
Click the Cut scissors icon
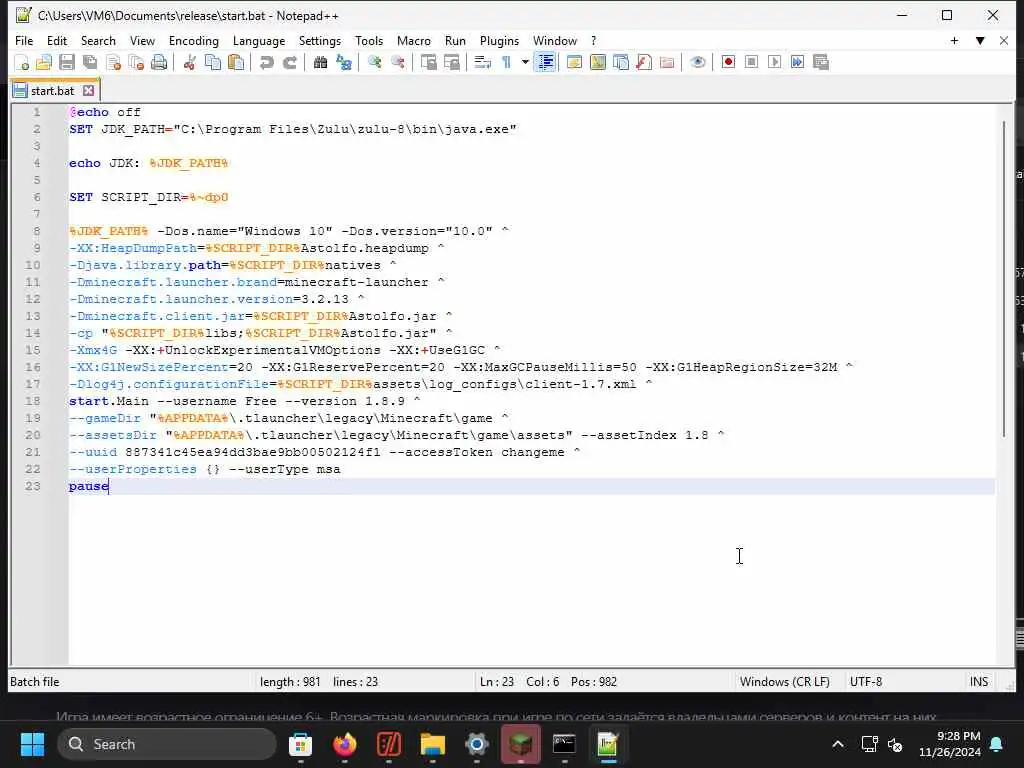coord(189,63)
